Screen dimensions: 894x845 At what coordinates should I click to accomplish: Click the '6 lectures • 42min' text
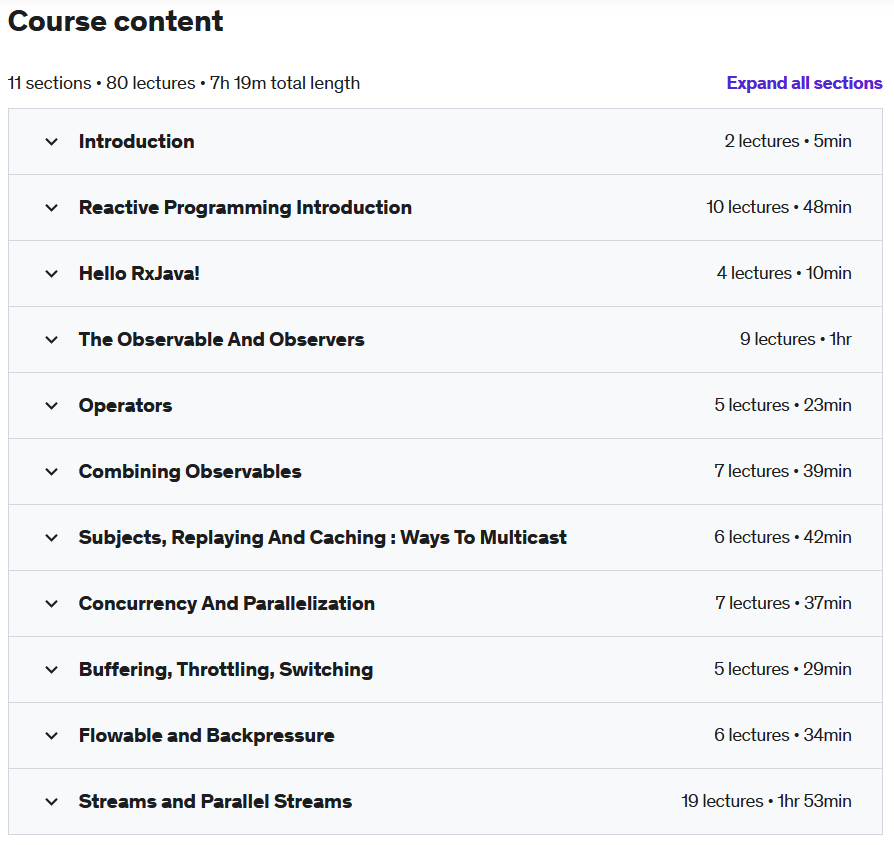(783, 537)
